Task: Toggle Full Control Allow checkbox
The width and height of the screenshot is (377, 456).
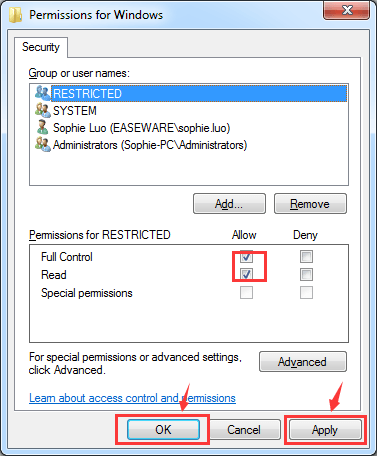Action: coord(246,257)
